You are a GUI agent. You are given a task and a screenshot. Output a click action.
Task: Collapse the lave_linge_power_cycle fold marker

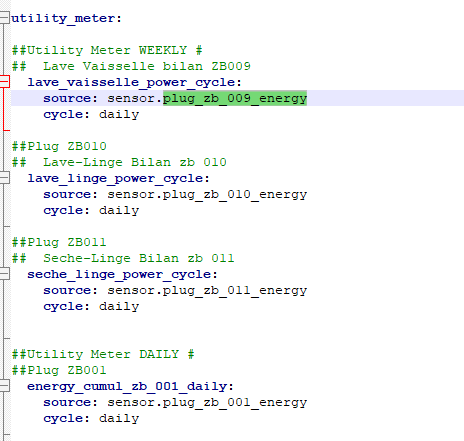pos(4,178)
